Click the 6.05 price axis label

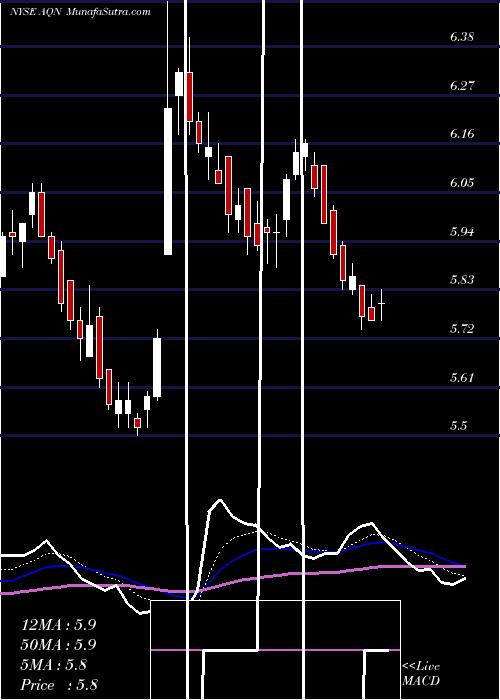pyautogui.click(x=462, y=183)
